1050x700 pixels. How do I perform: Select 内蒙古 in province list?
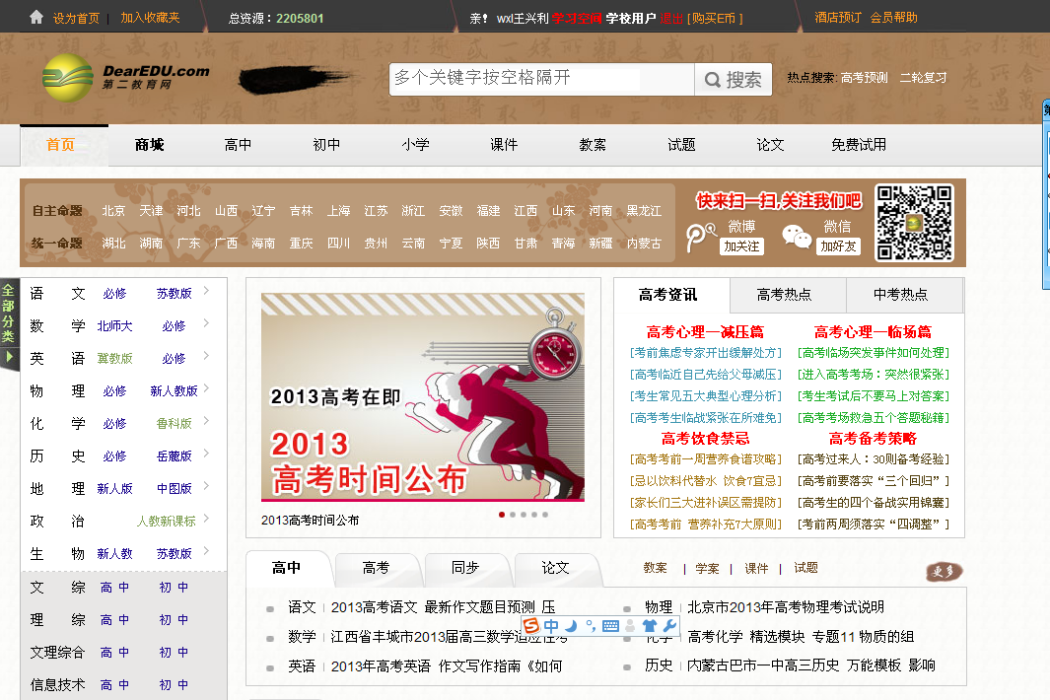[x=644, y=243]
